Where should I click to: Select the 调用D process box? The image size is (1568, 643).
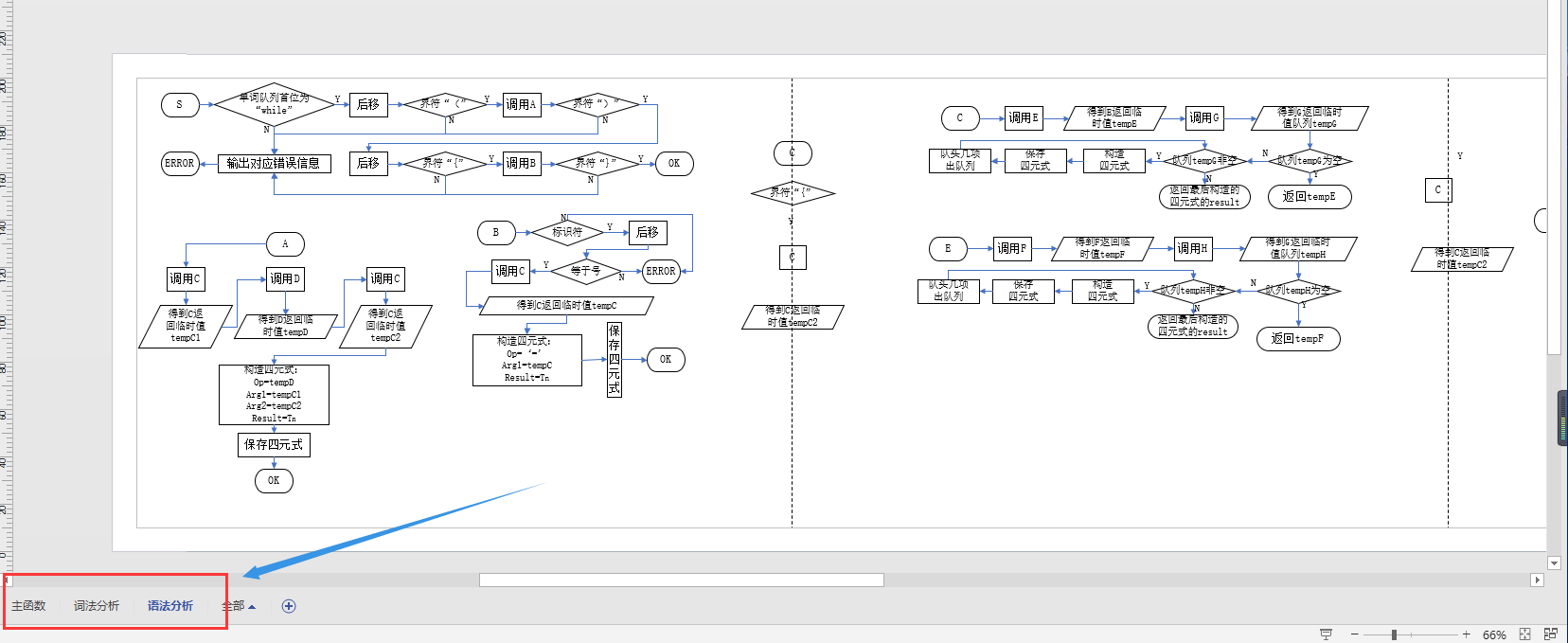(285, 278)
